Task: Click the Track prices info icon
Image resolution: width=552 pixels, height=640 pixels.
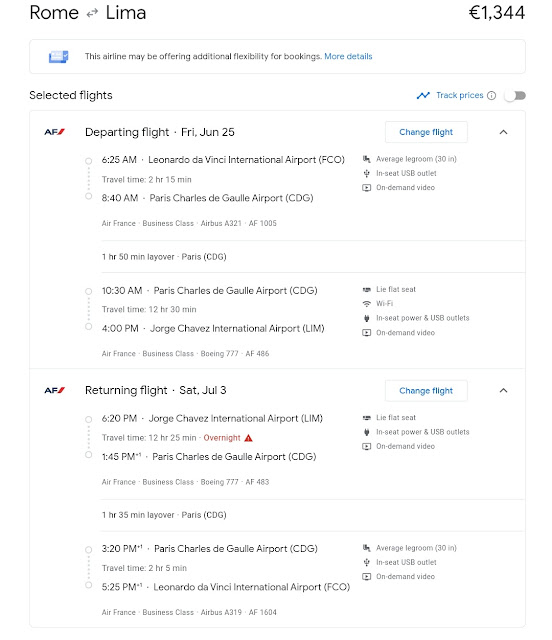Action: (x=492, y=96)
